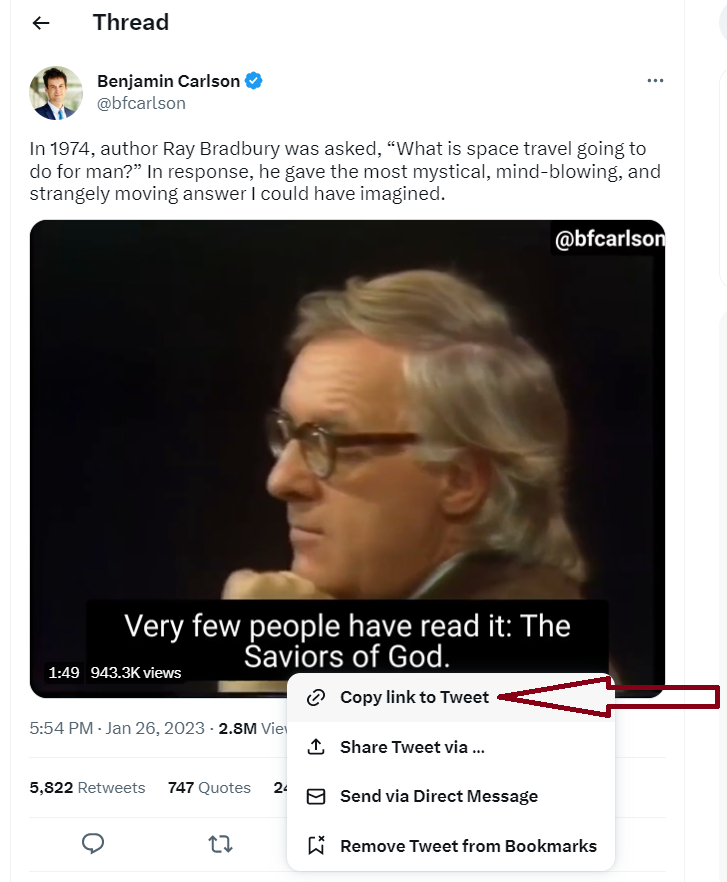Select Copy link to Tweet
The height and width of the screenshot is (882, 727).
coord(414,697)
